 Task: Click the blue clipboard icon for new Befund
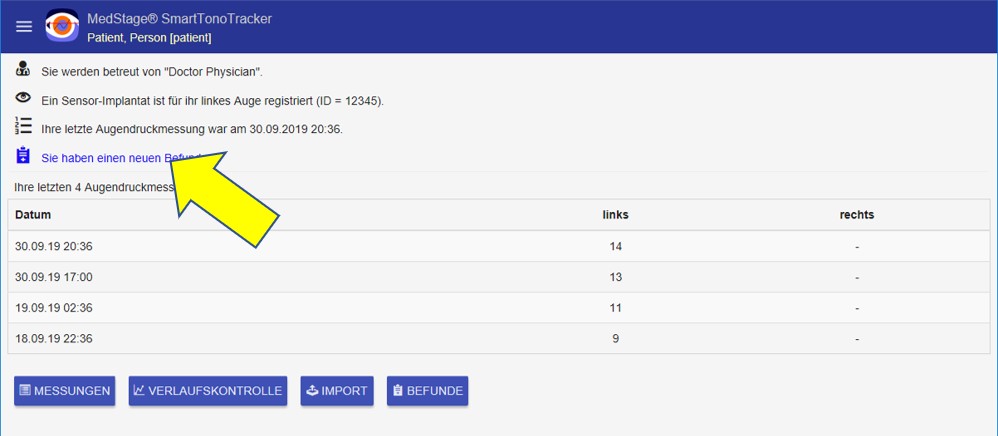pyautogui.click(x=23, y=156)
